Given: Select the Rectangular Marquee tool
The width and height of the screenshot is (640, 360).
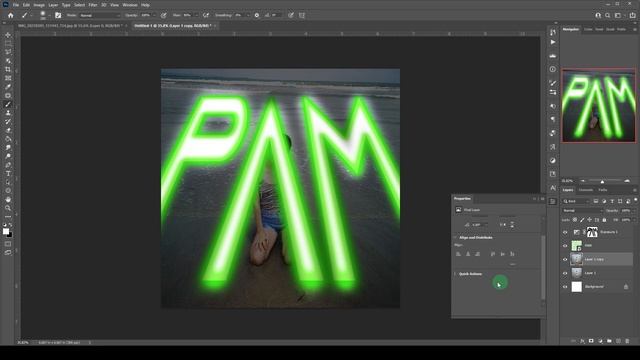Looking at the screenshot, I should [x=8, y=43].
